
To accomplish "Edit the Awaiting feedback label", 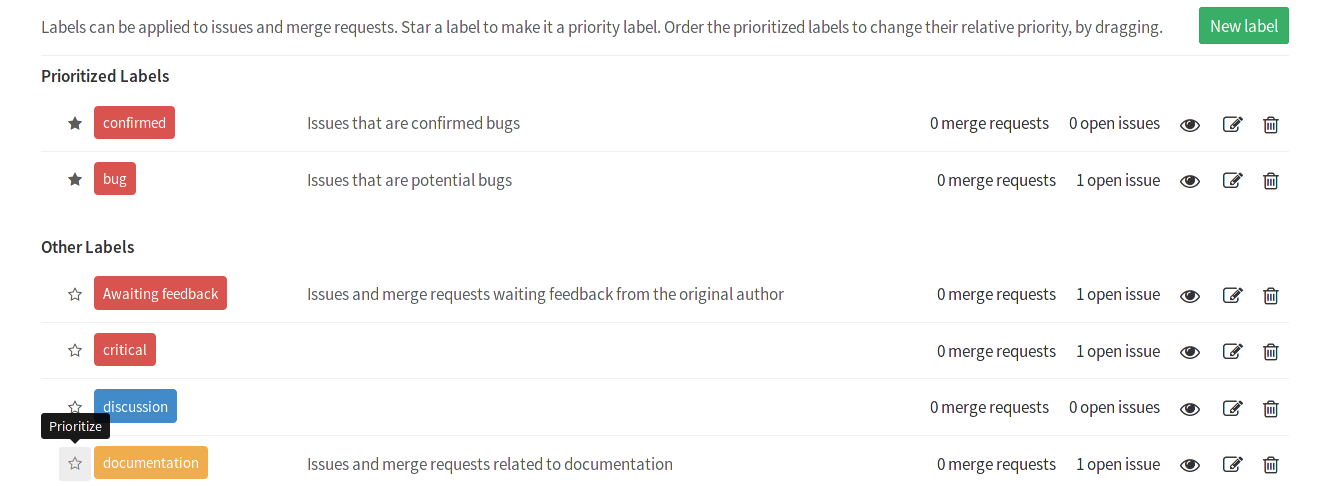I will [1232, 295].
